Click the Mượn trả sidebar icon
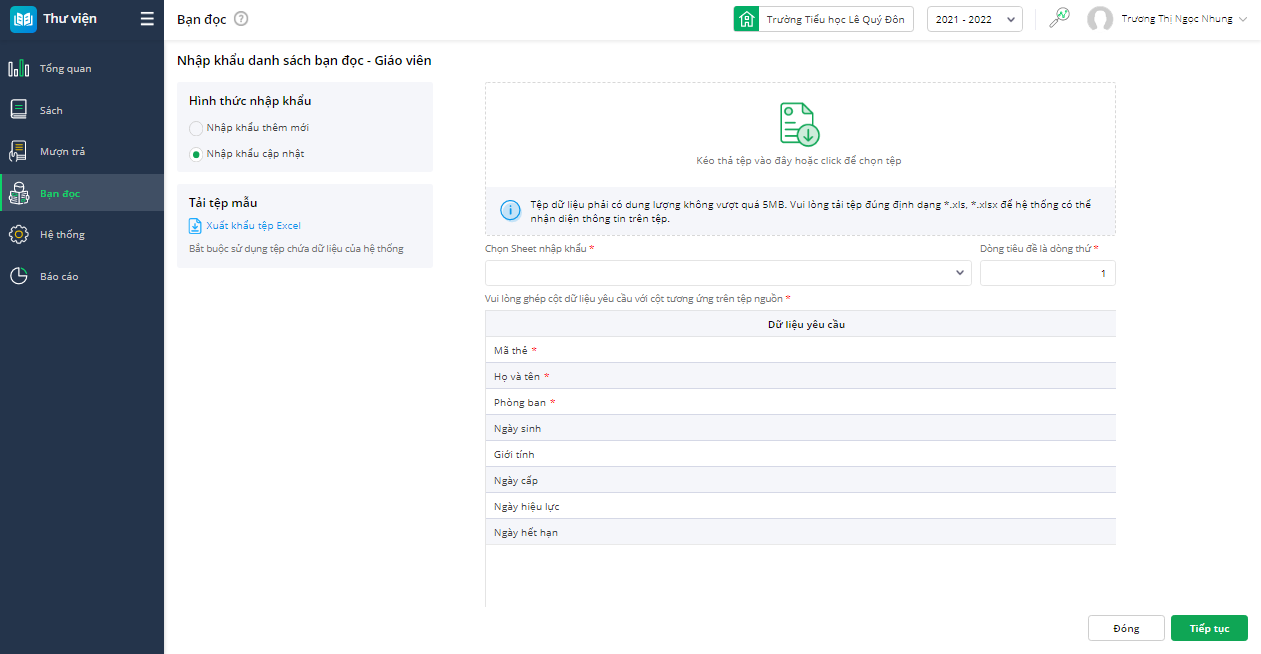Viewport: 1261px width, 654px height. coord(18,152)
